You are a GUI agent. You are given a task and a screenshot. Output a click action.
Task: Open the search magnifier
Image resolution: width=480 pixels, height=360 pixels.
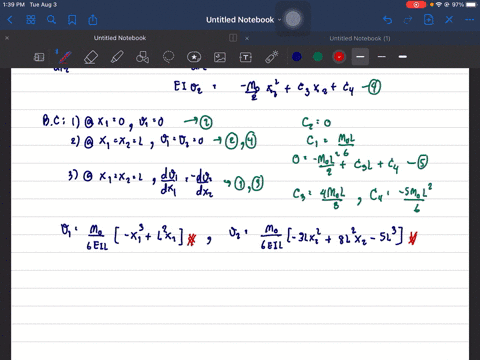[x=51, y=20]
